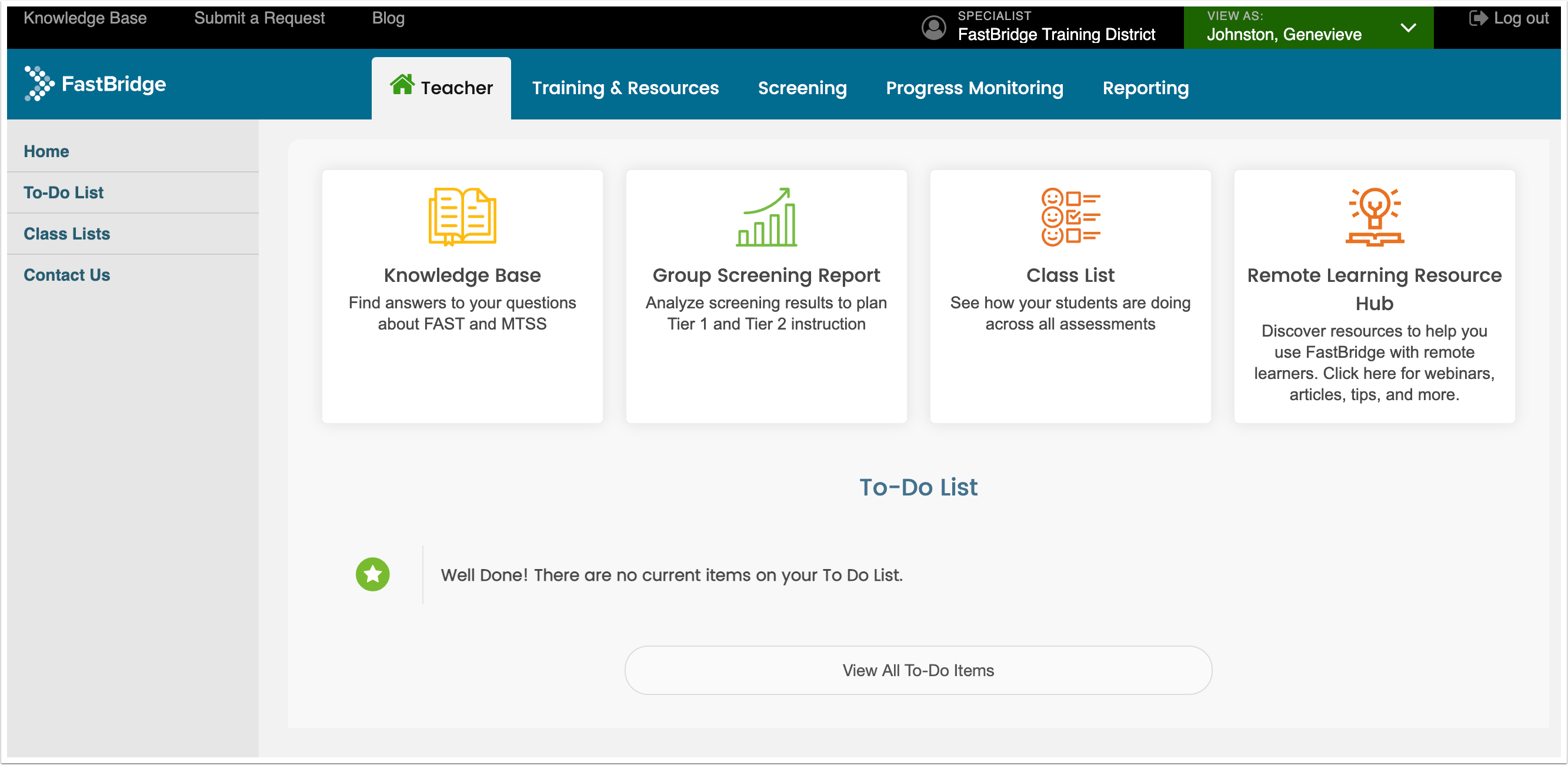
Task: Open the Class List card title
Action: [x=1070, y=275]
